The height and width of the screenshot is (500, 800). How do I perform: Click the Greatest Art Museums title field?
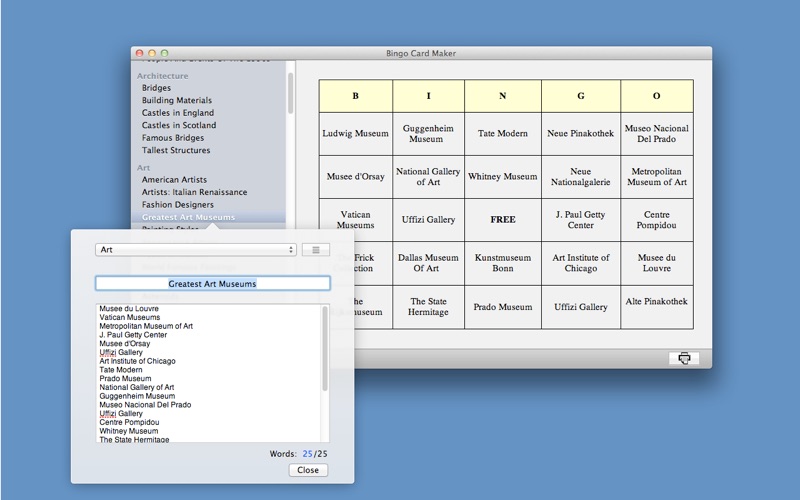click(x=213, y=284)
